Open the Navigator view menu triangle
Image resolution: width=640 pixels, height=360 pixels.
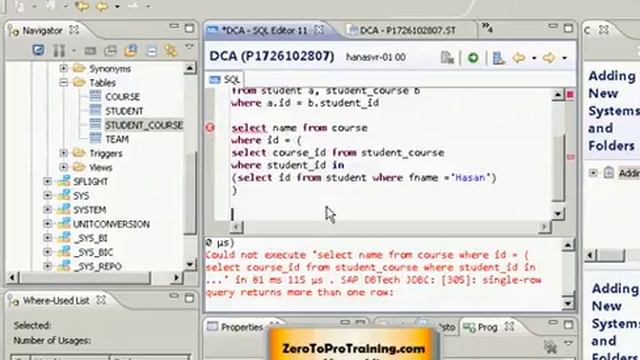(x=189, y=47)
